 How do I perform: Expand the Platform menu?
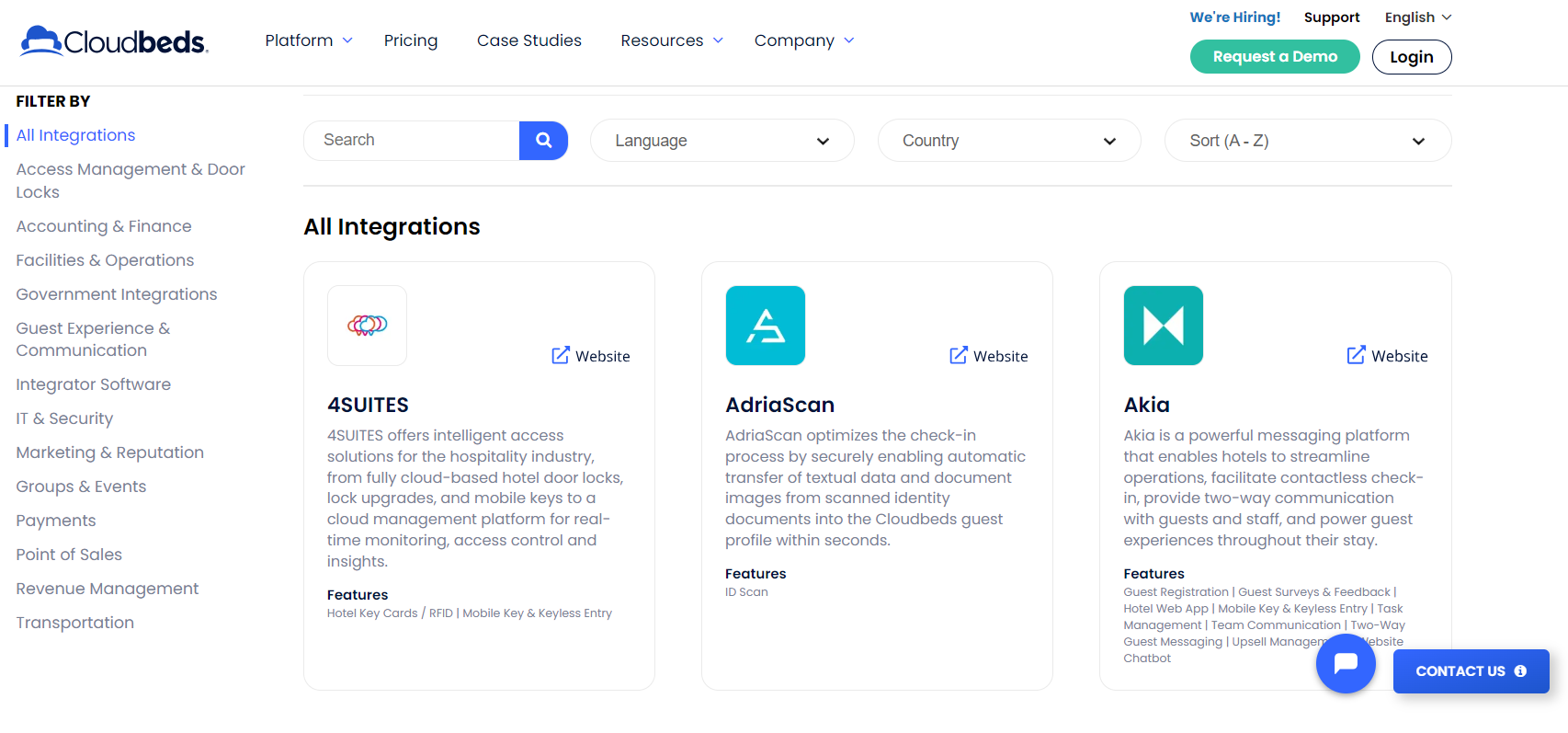point(309,40)
